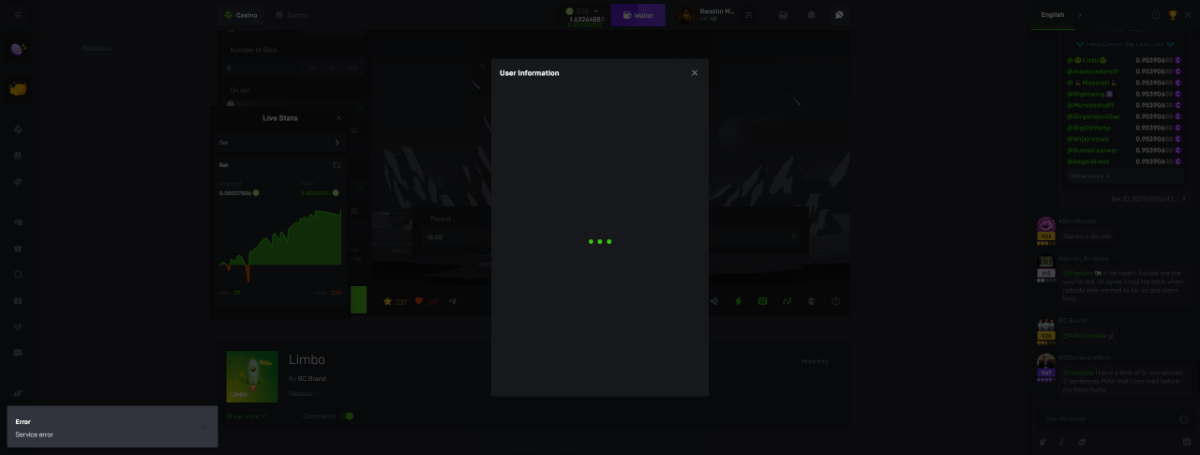Switch to the Sports tab
The width and height of the screenshot is (1200, 455).
[291, 15]
